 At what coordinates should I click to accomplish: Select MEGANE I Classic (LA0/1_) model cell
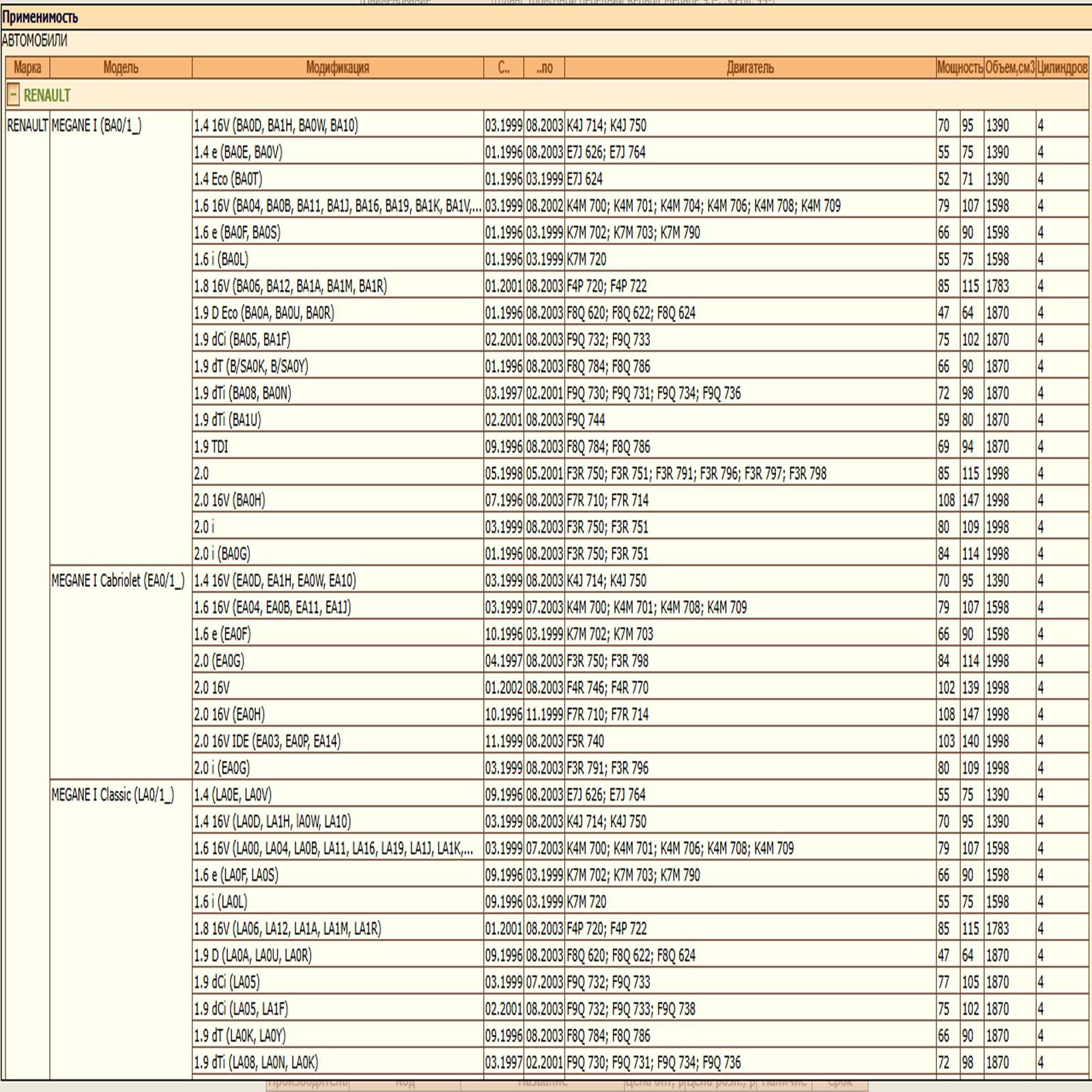(x=113, y=795)
